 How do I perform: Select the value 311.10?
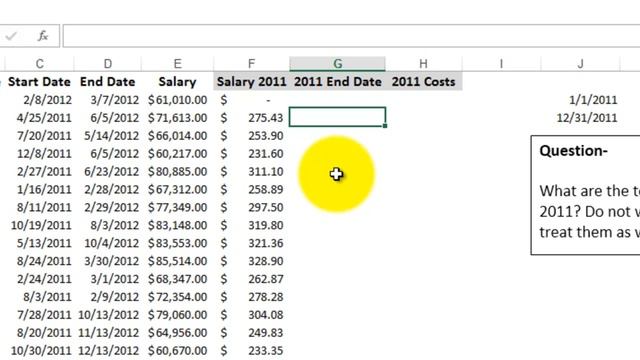tap(251, 171)
